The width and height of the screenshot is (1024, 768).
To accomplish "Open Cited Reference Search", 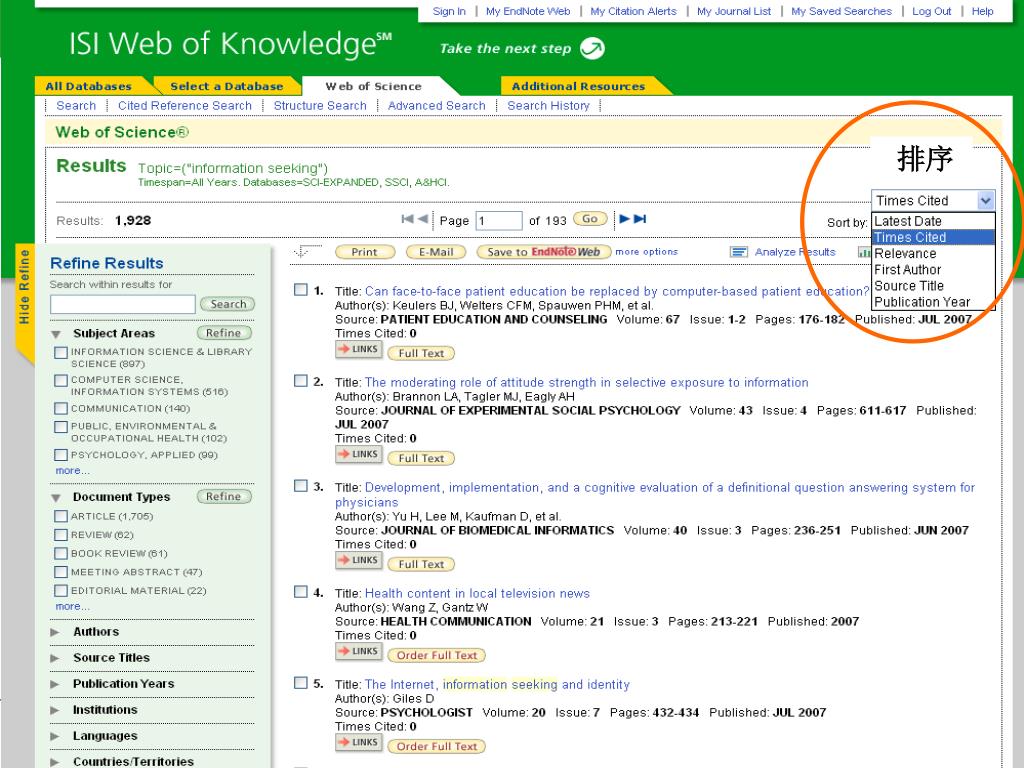I will pos(185,106).
